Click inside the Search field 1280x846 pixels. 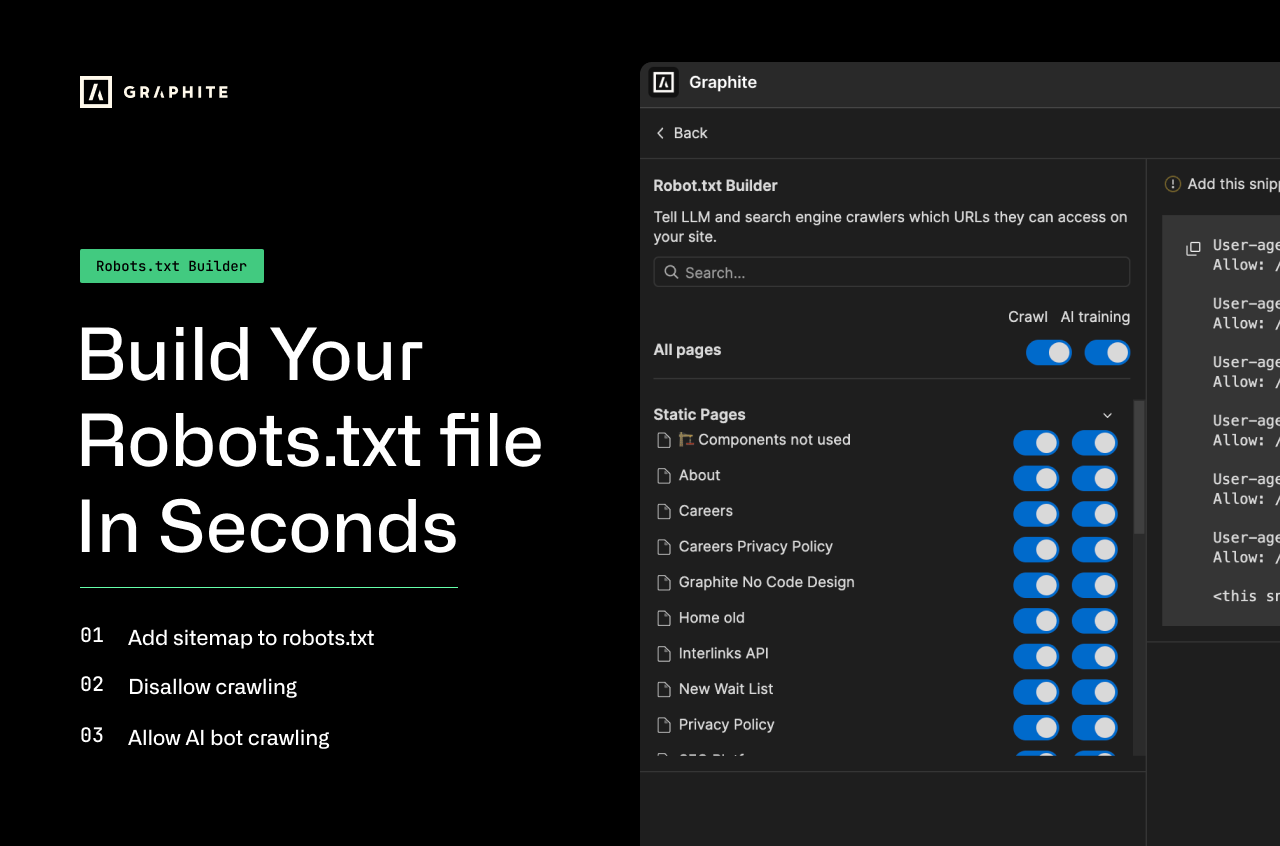[x=891, y=272]
